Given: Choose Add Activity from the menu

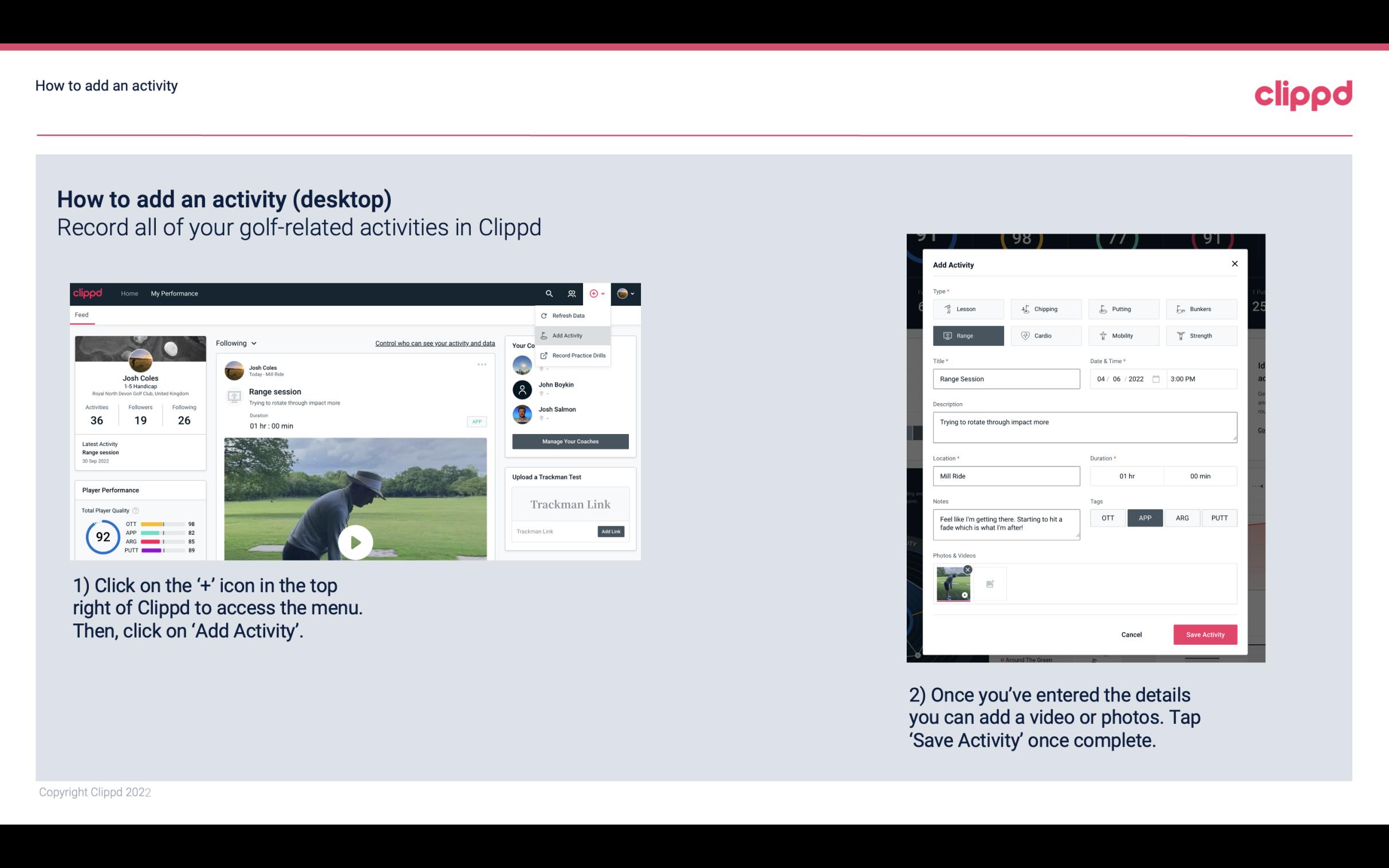Looking at the screenshot, I should (567, 336).
